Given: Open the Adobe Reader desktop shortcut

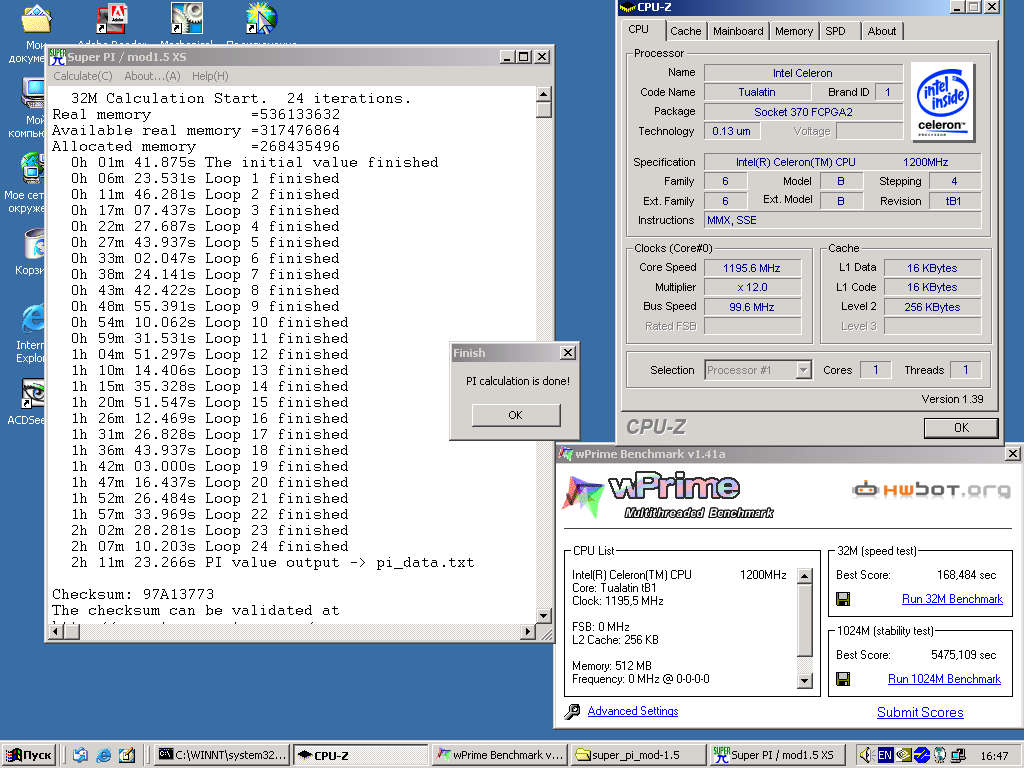Looking at the screenshot, I should pos(112,19).
